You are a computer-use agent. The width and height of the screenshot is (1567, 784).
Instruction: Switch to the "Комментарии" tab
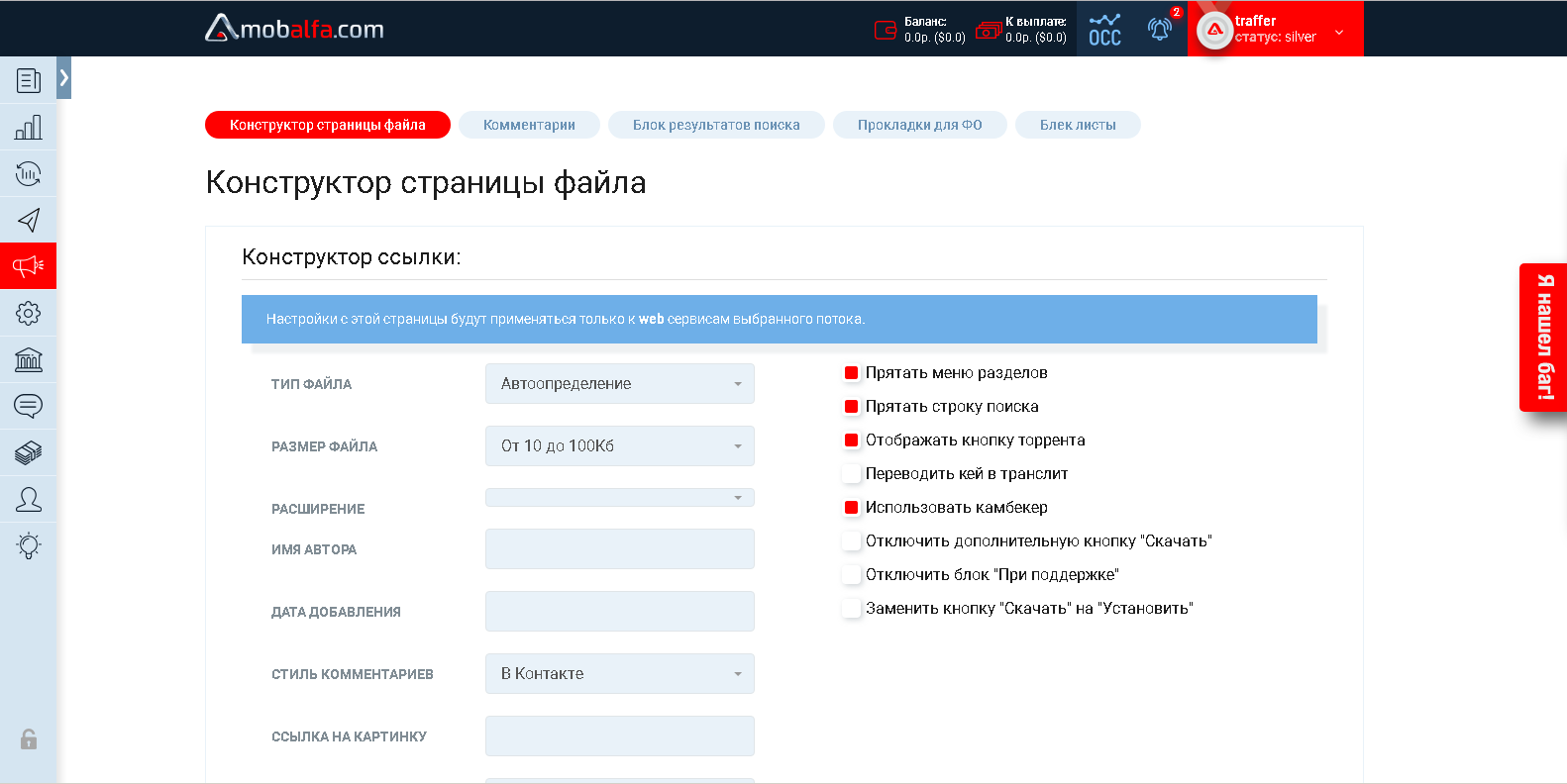pyautogui.click(x=529, y=125)
